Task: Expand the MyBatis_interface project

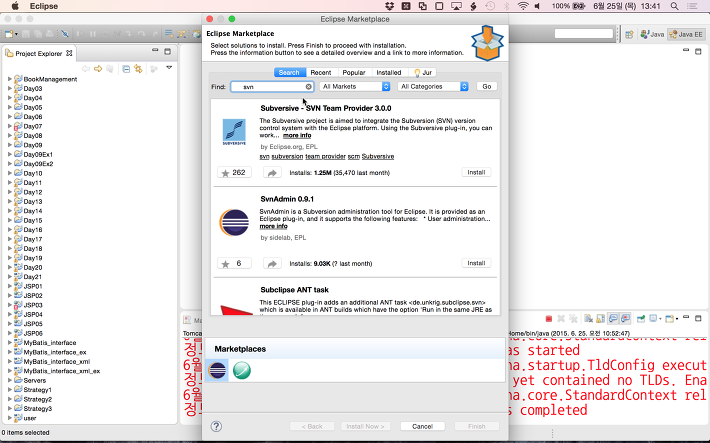Action: [x=10, y=342]
